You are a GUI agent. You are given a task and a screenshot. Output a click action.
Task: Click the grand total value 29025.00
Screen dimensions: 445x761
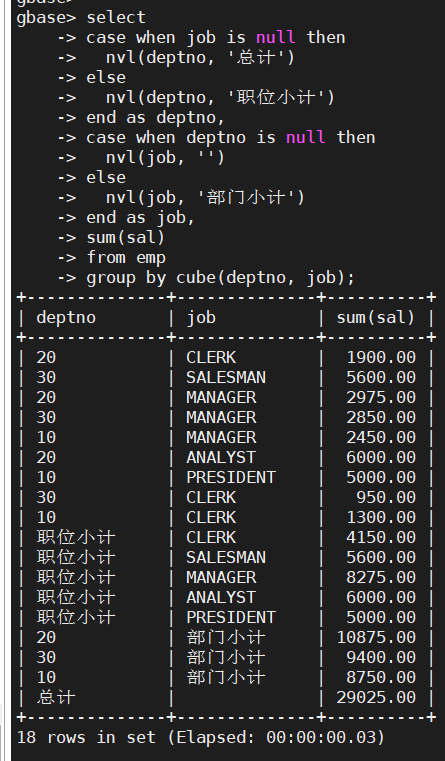[376, 697]
